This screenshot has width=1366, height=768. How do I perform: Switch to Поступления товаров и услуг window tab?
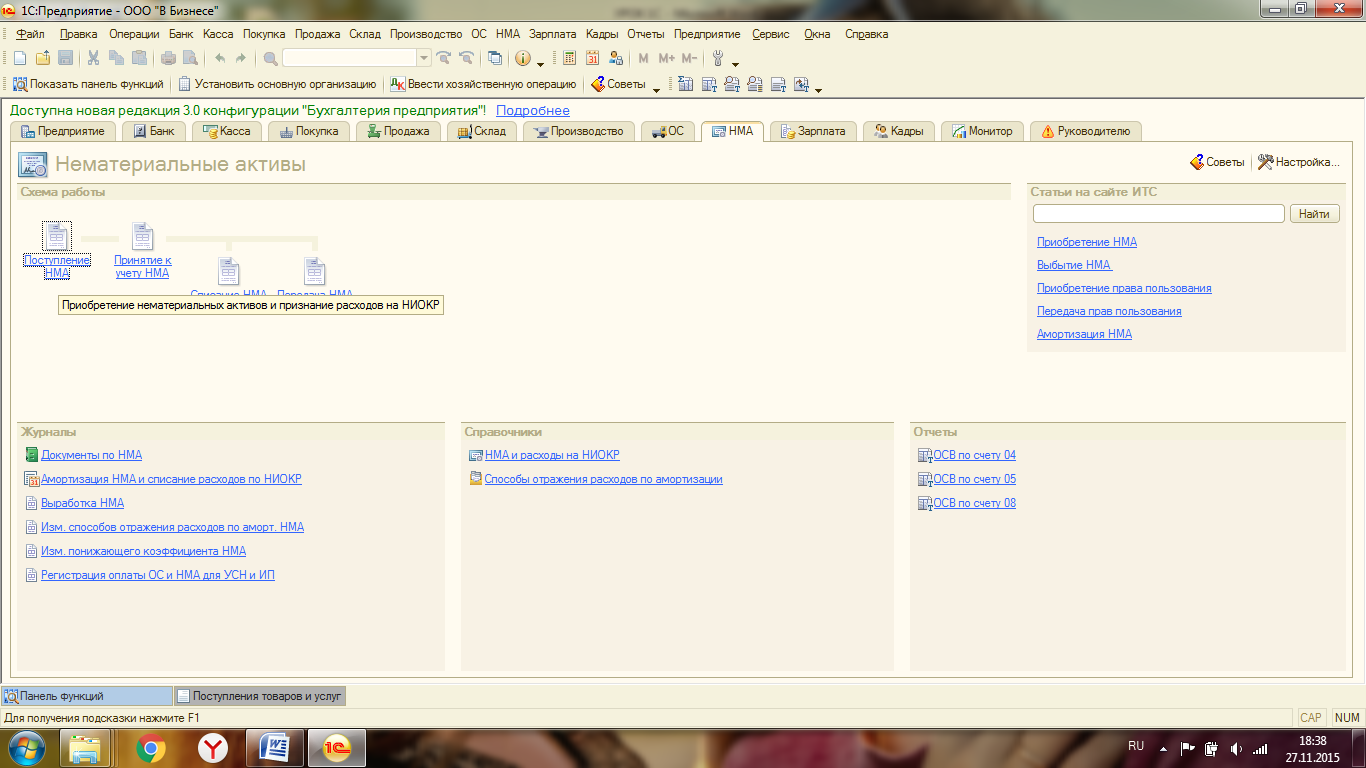260,696
